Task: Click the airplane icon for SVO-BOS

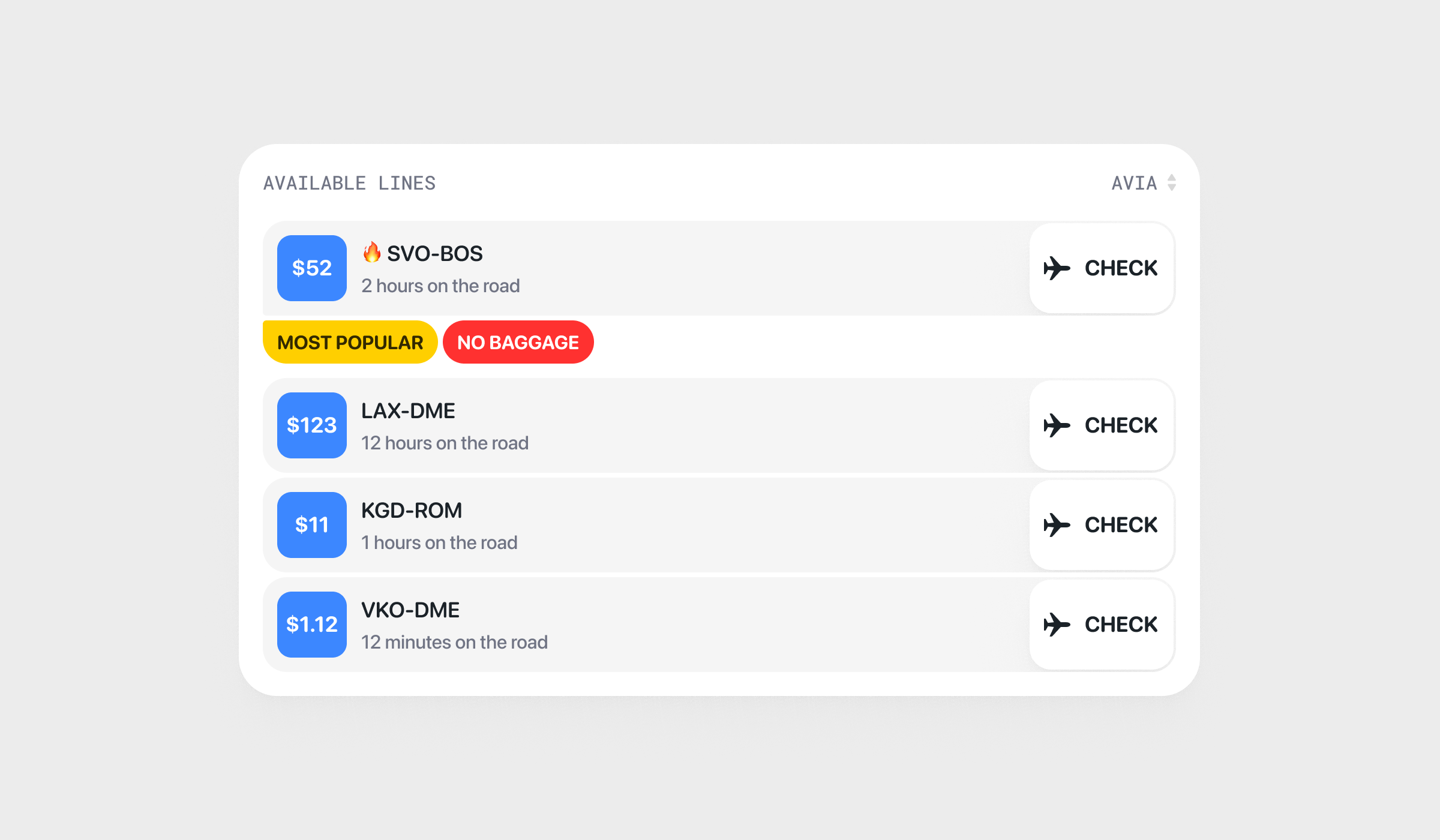Action: click(x=1057, y=268)
